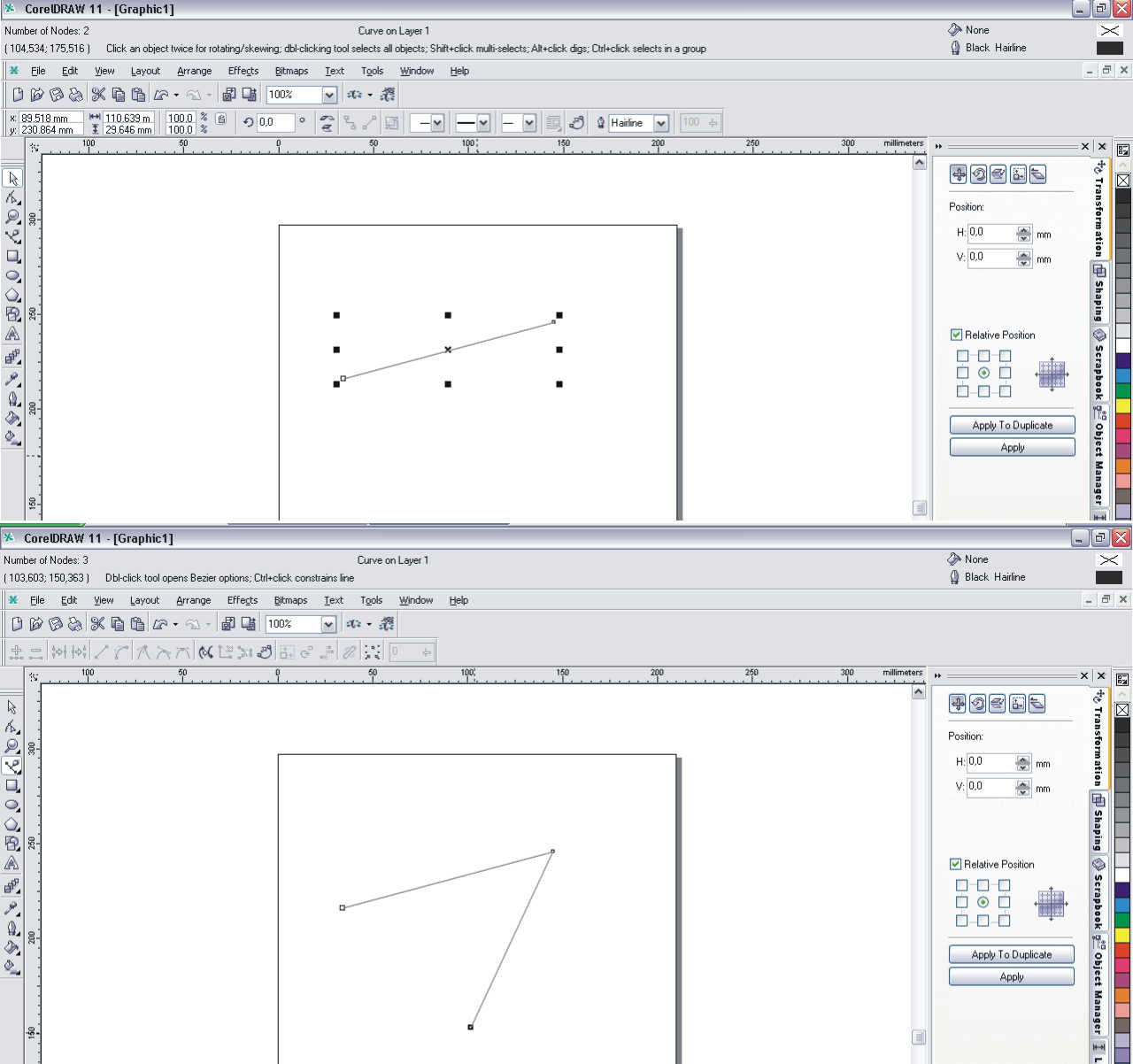Select the Zoom tool in the top window toolbox

click(x=12, y=217)
